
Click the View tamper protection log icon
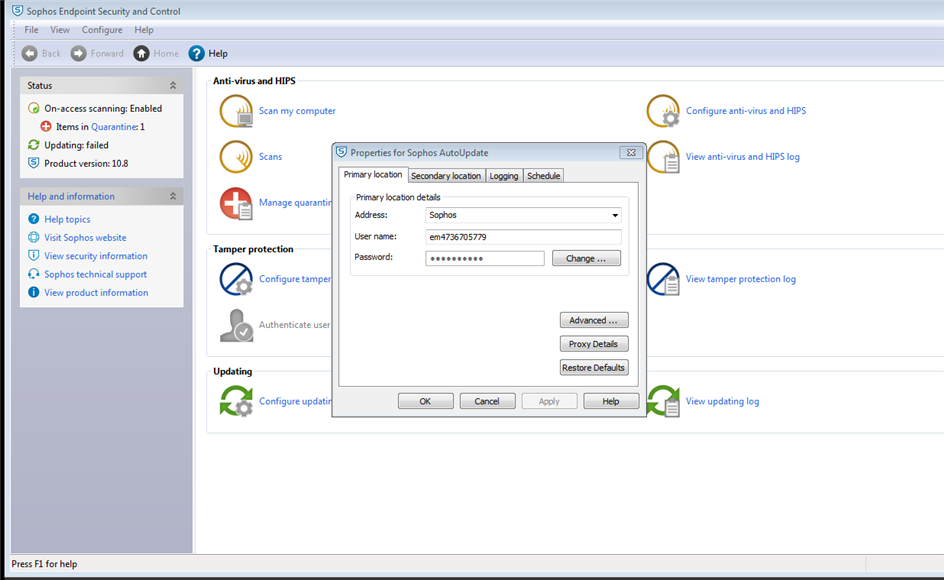coord(663,279)
